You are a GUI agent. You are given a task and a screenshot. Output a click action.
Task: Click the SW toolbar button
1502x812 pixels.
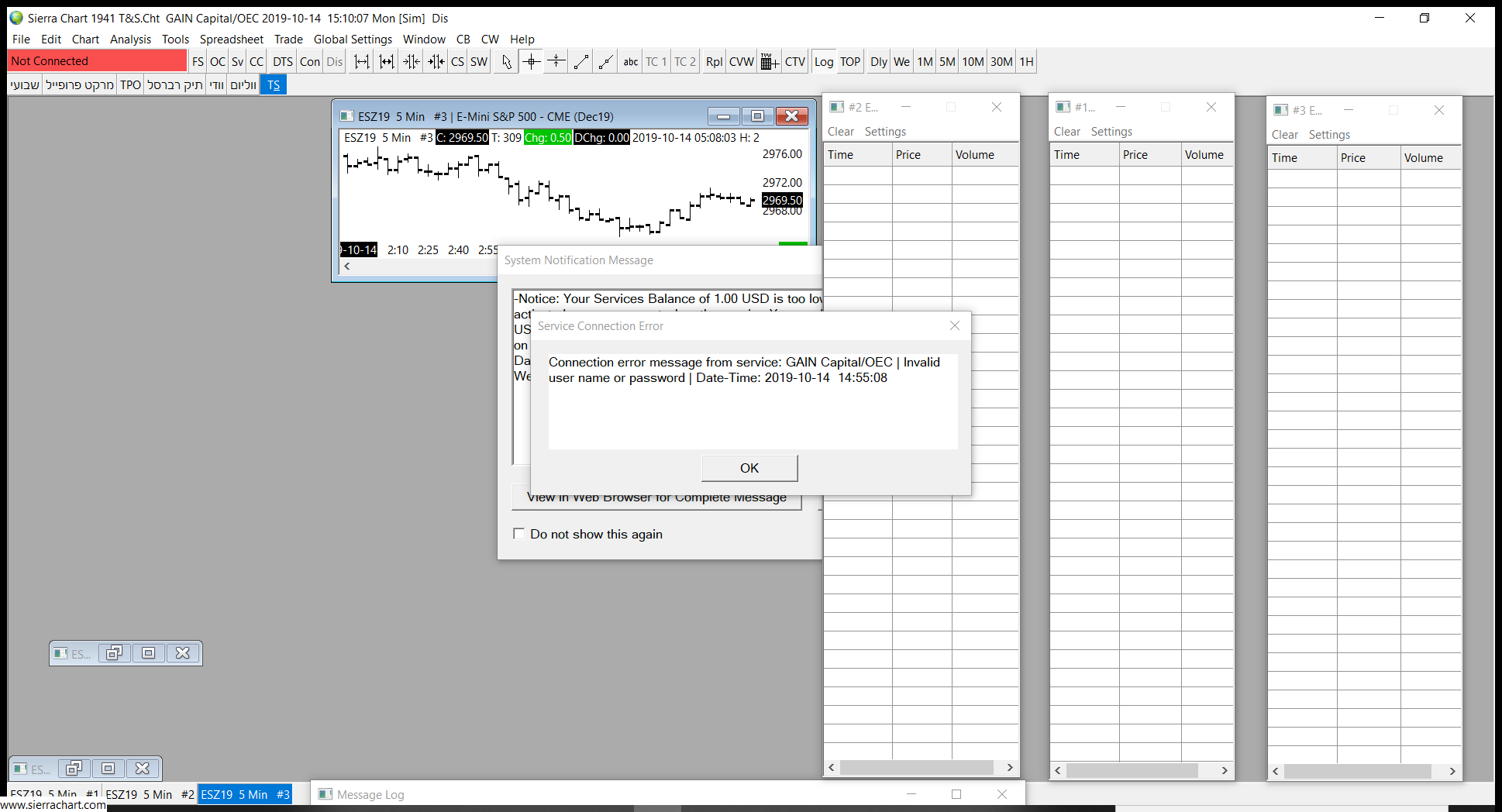pyautogui.click(x=479, y=62)
